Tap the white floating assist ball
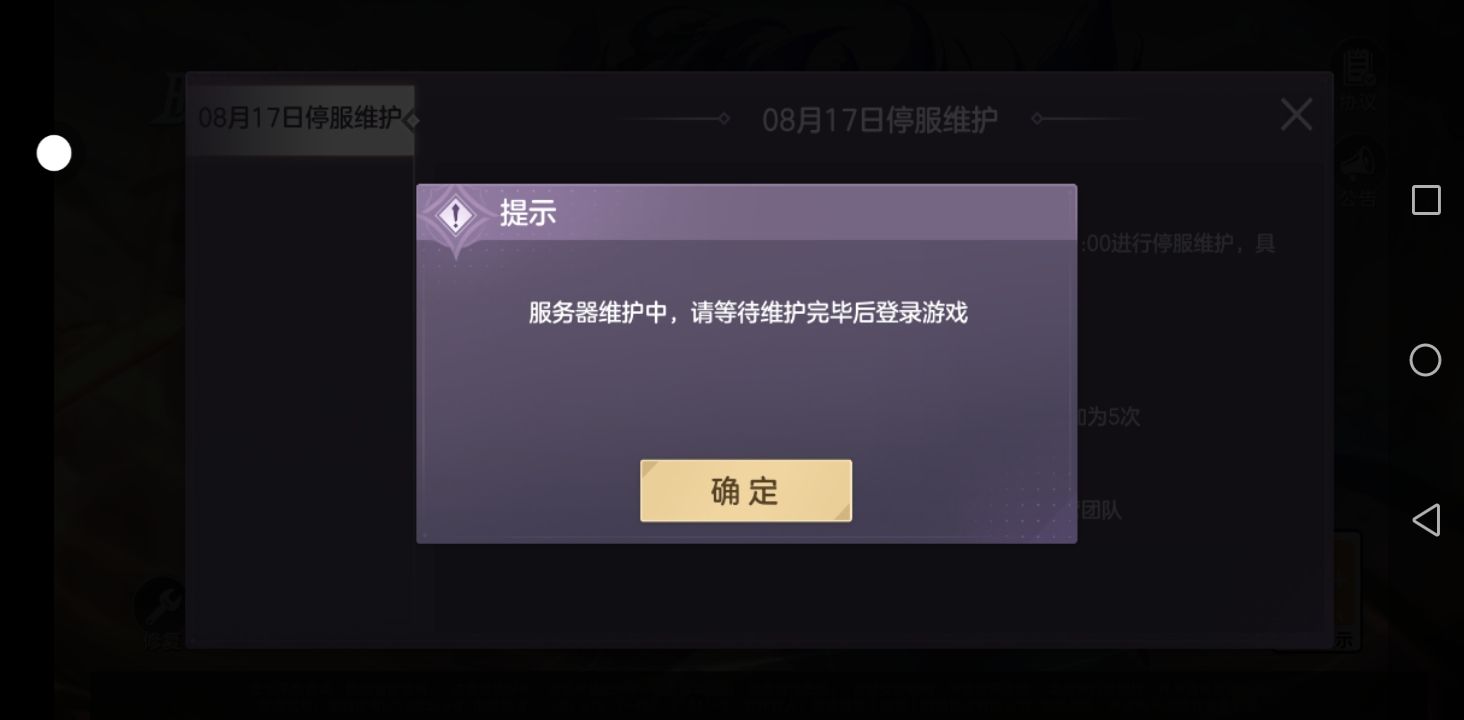Screen dimensions: 1464x720 54,153
